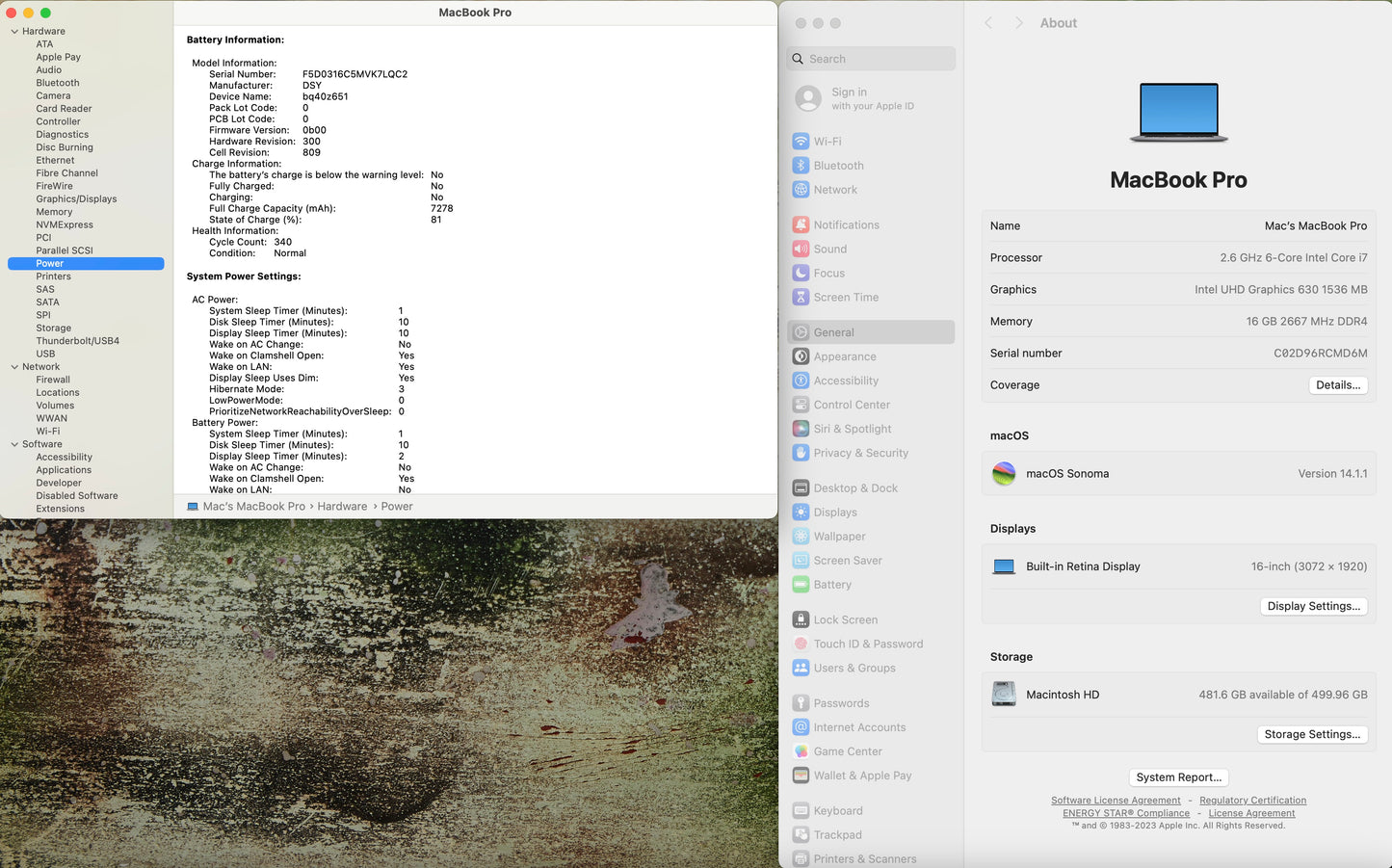
Task: Select the Touch ID & Password icon
Action: tap(801, 644)
